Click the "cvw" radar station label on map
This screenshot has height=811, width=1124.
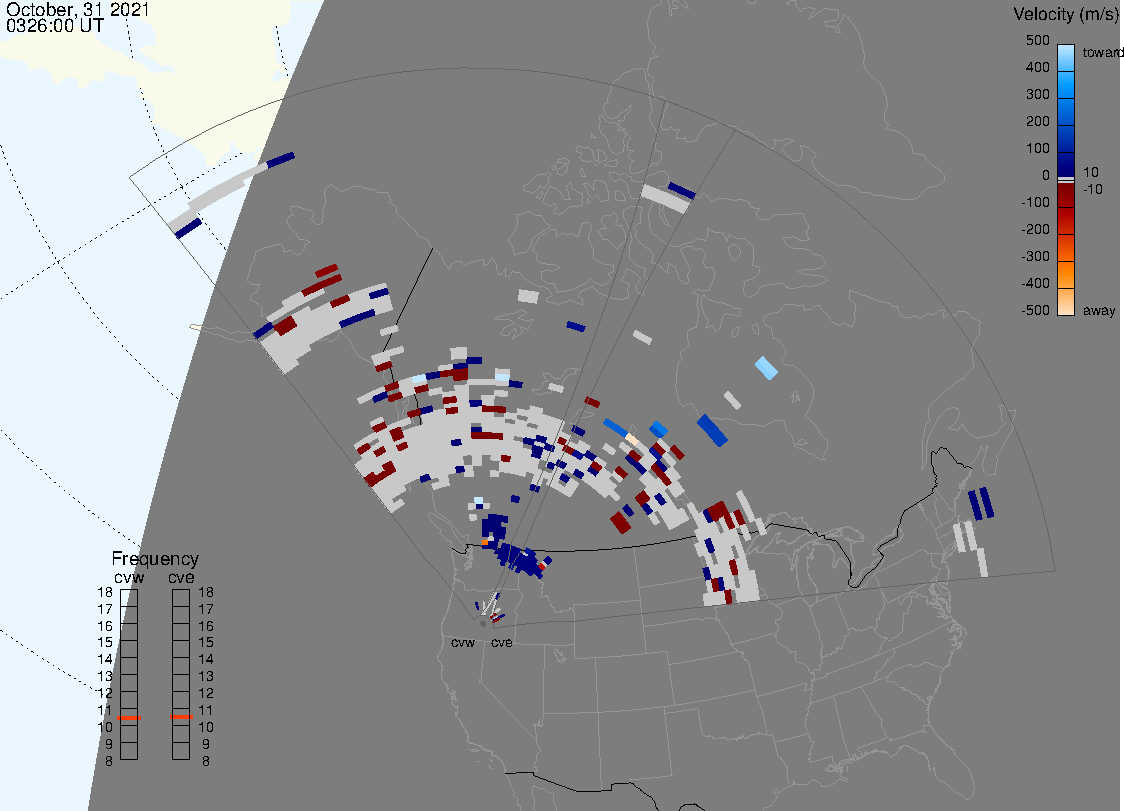pyautogui.click(x=463, y=642)
